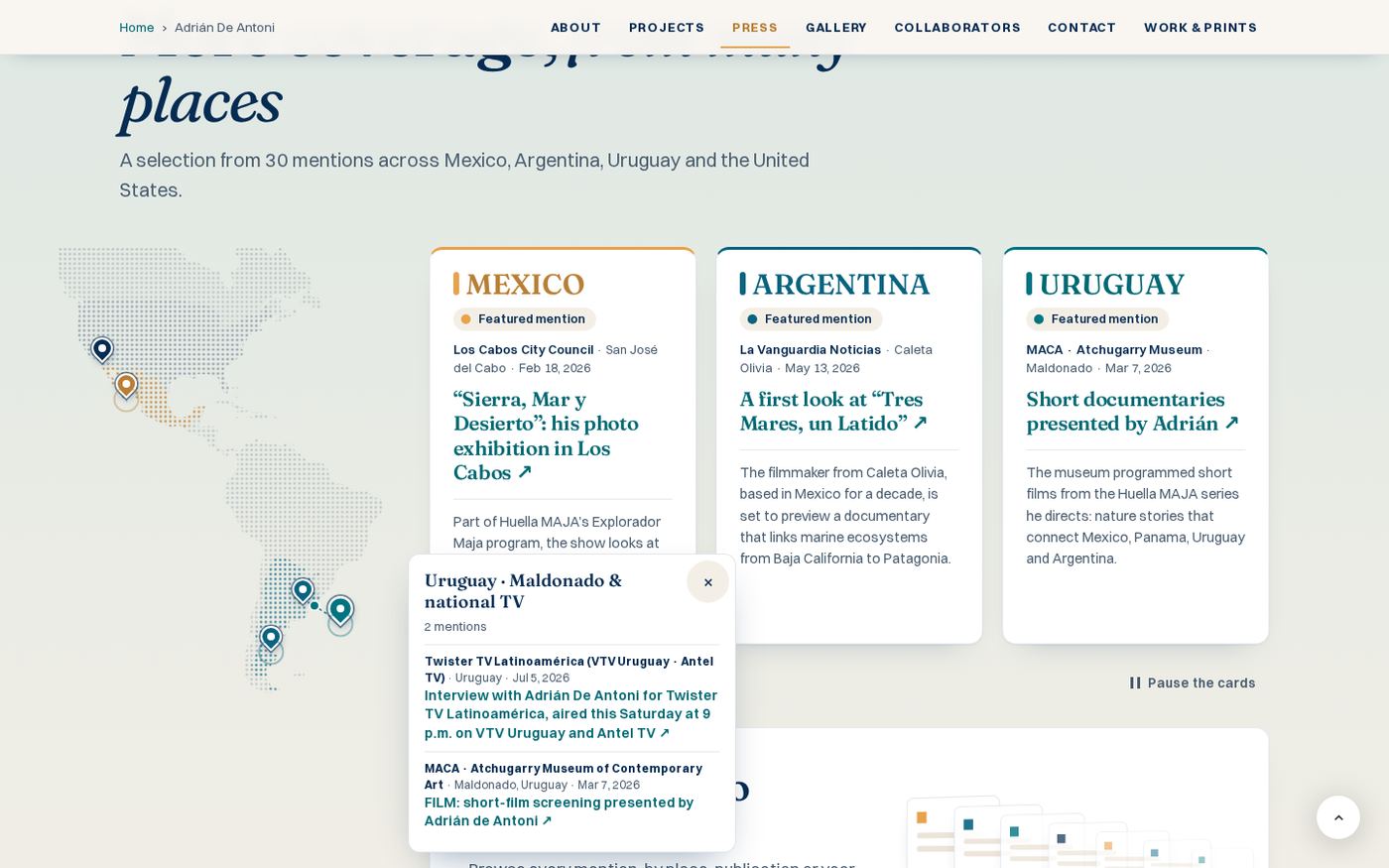Click the “Jul 5, 2026” date

click(x=541, y=679)
